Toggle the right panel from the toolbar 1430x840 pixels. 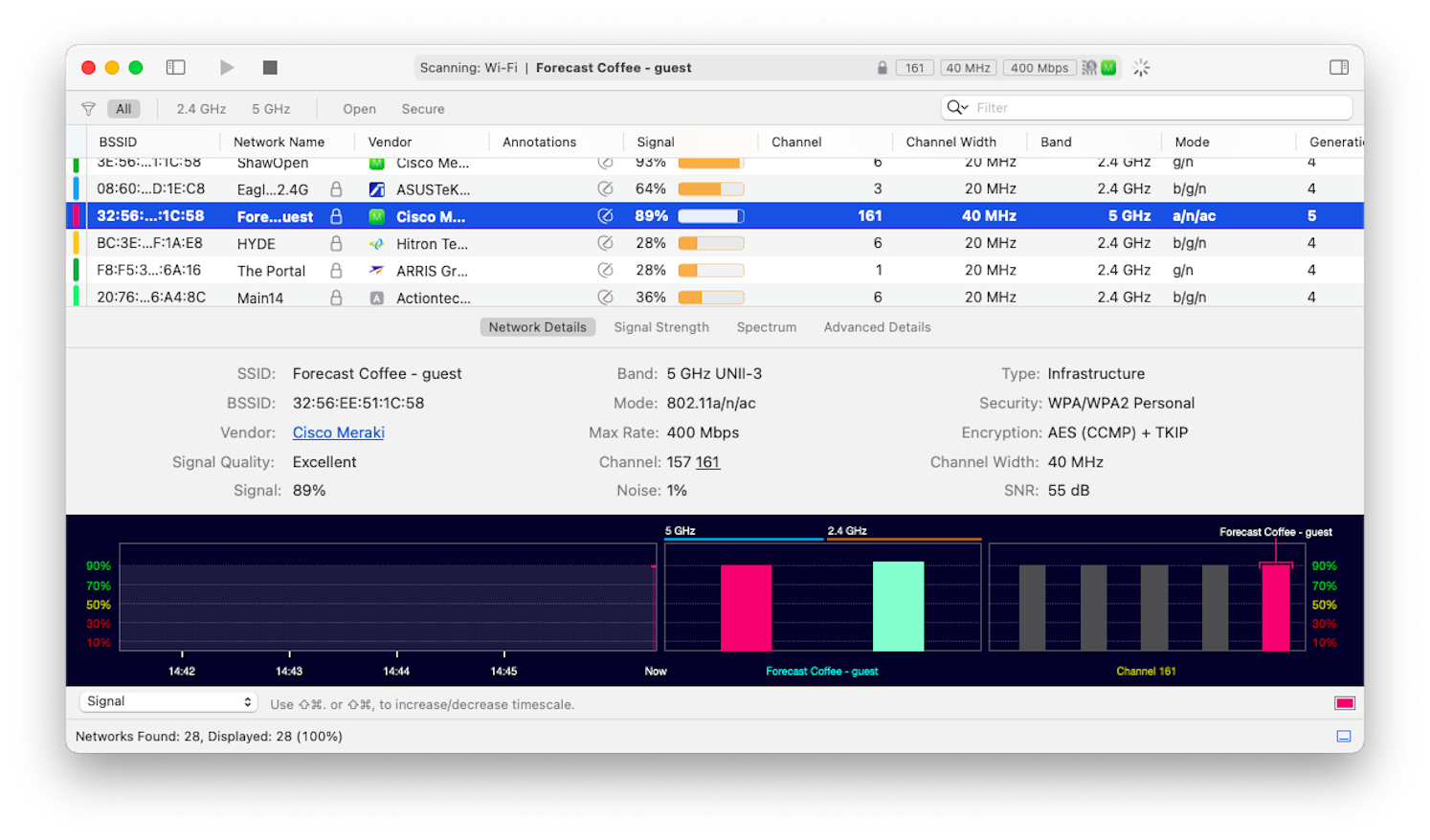(x=1337, y=67)
